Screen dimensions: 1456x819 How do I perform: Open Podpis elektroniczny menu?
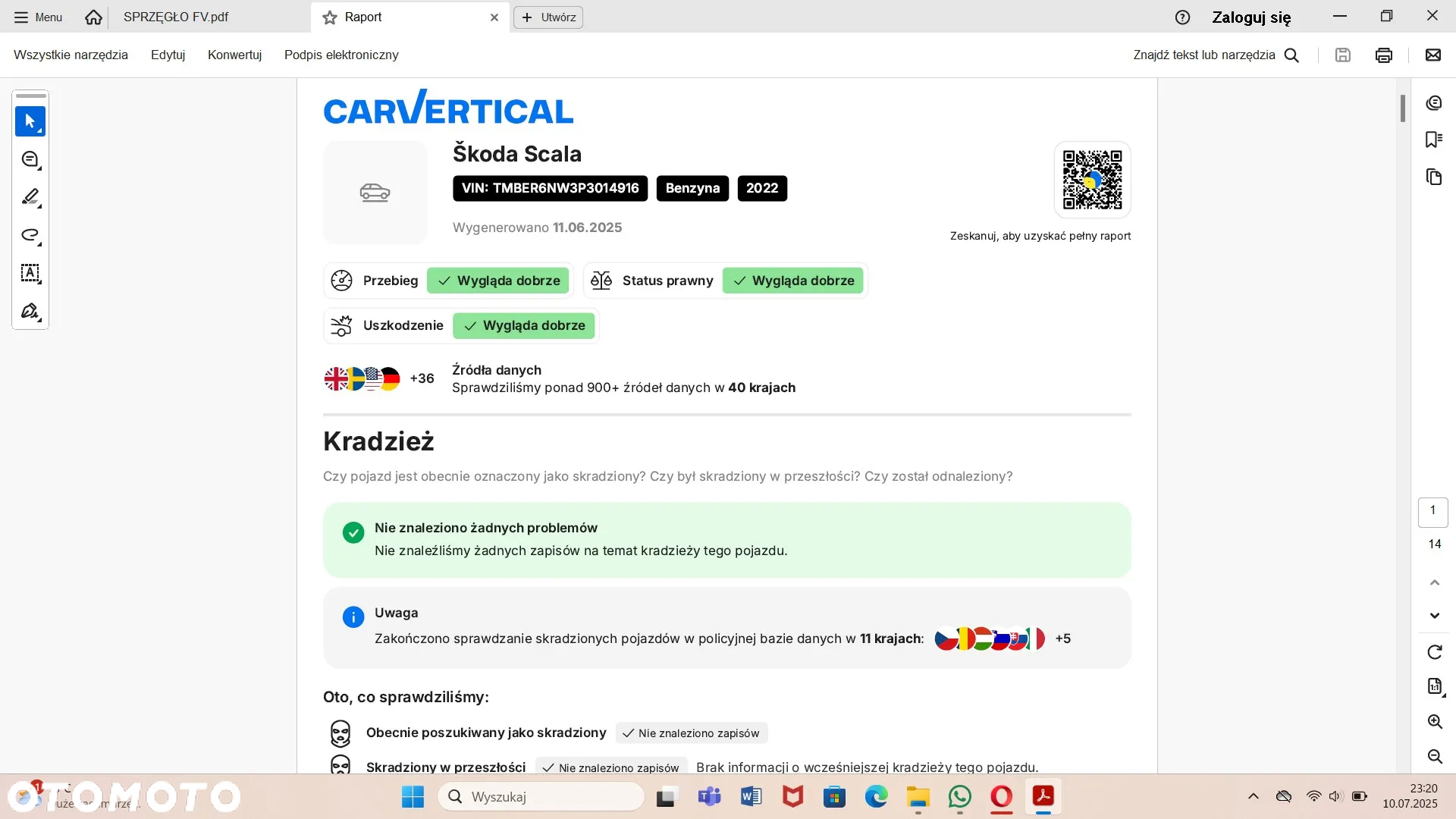tap(341, 55)
